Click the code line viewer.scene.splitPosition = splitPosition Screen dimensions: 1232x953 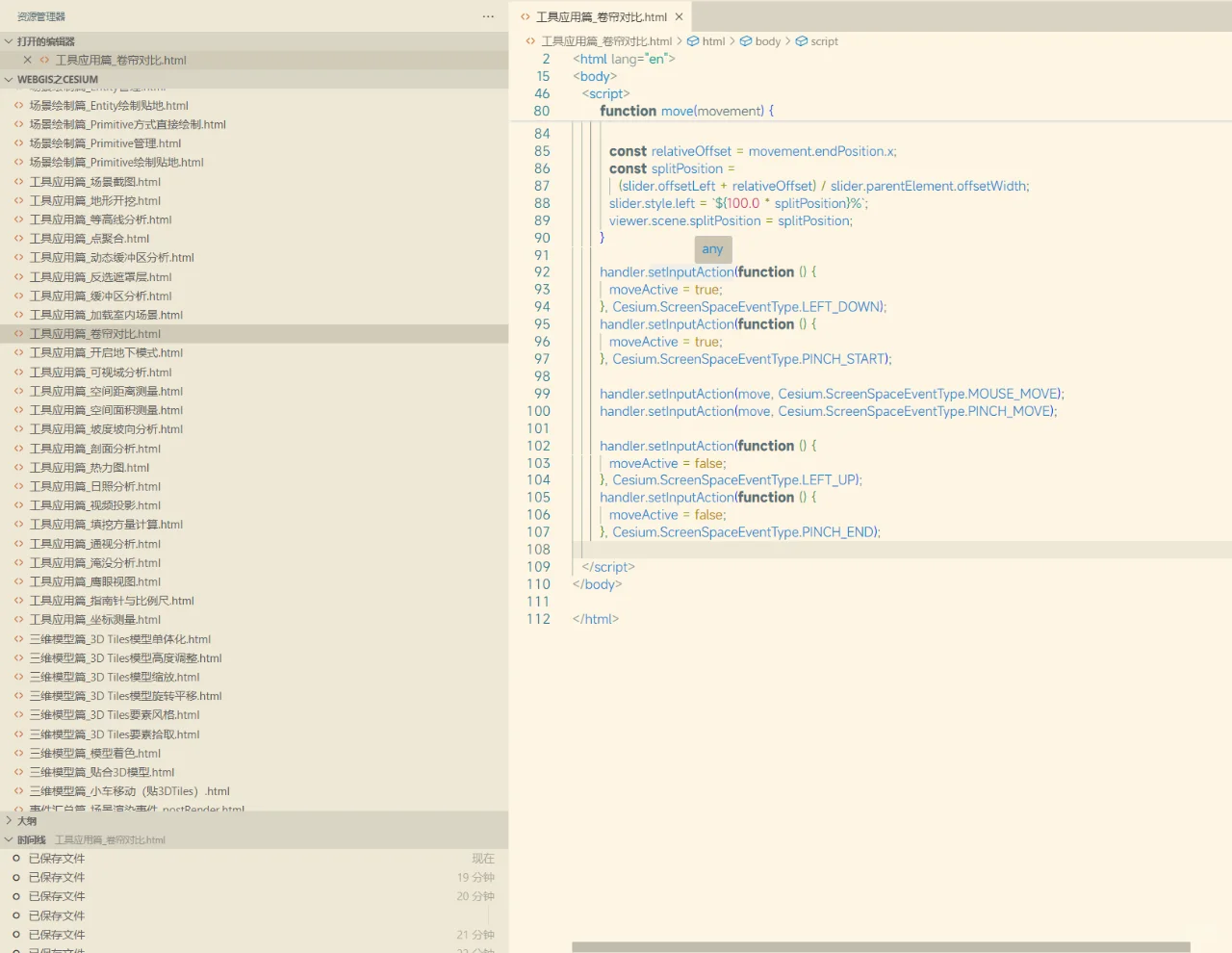coord(731,220)
